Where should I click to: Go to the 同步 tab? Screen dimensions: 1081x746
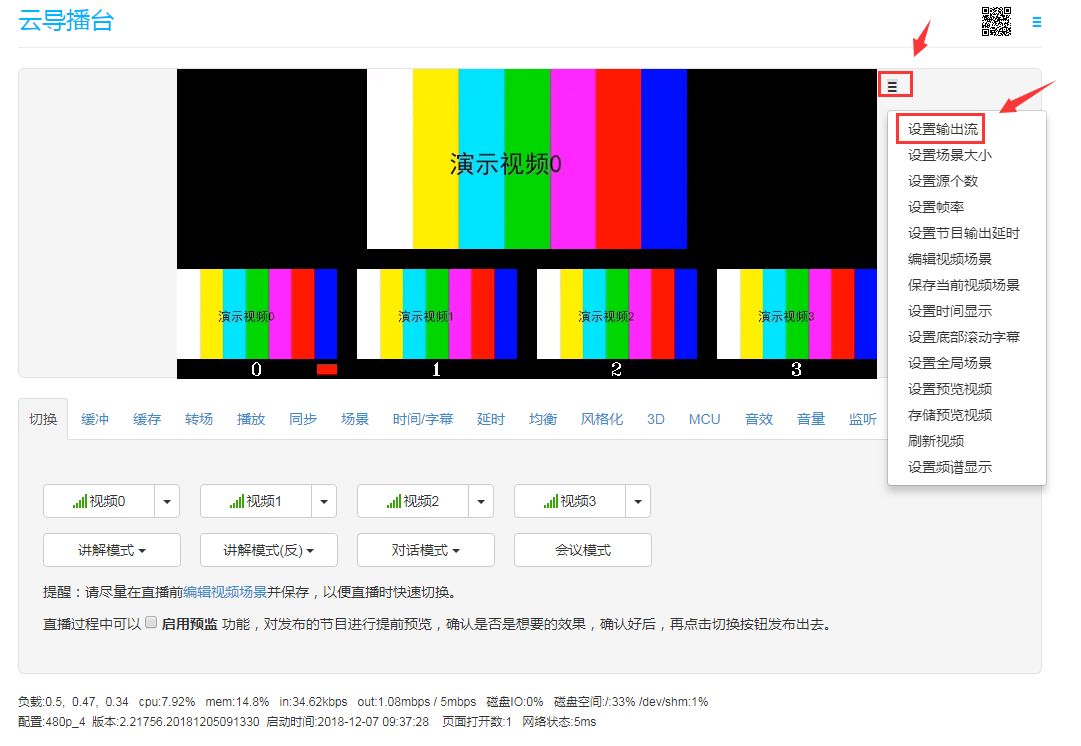(303, 419)
